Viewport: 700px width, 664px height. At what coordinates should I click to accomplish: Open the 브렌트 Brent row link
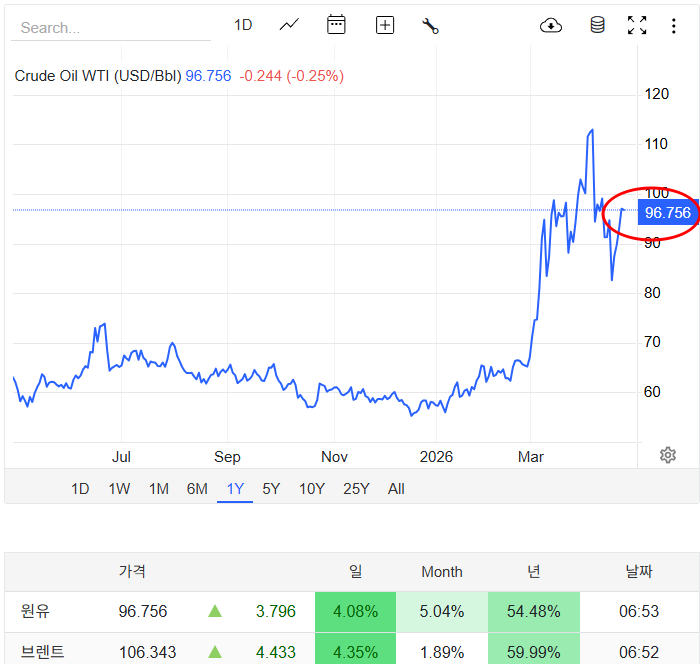(43, 652)
